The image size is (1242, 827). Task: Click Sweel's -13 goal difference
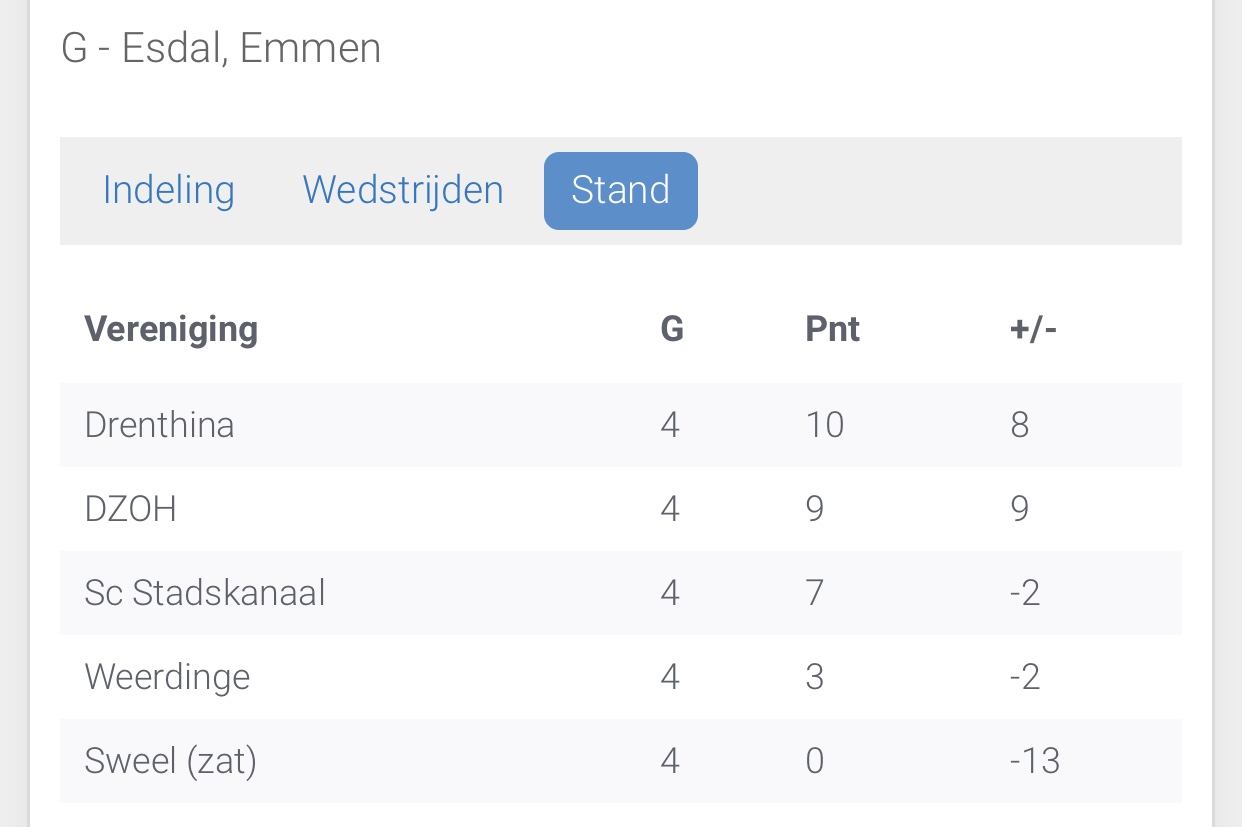1035,761
